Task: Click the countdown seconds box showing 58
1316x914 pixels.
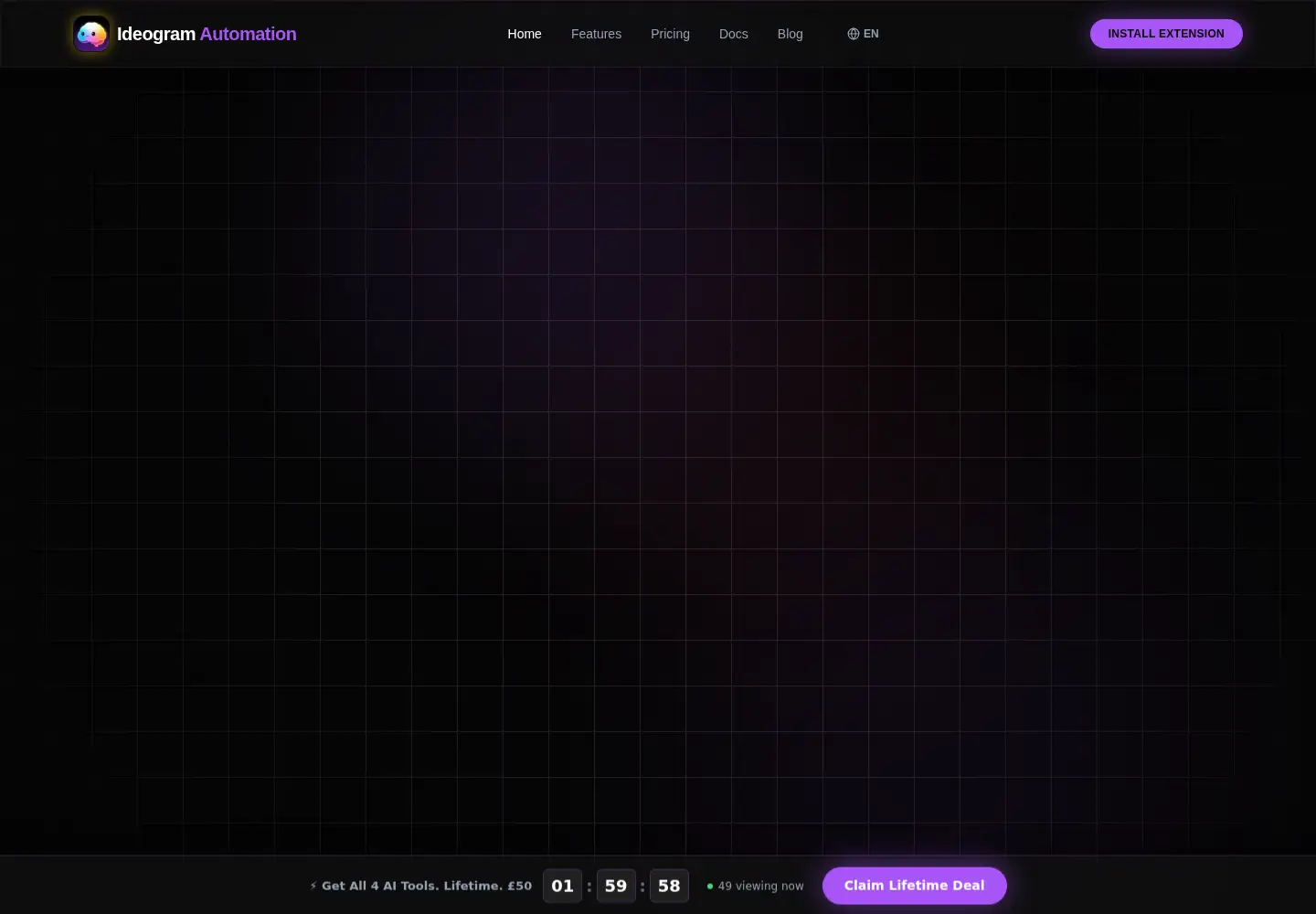Action: coord(669,886)
